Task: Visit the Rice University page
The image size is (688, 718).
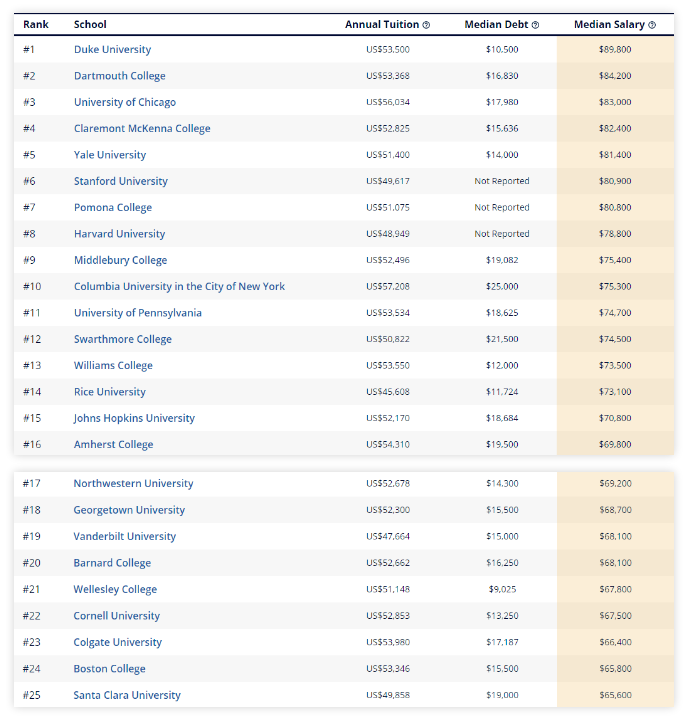Action: (x=109, y=392)
